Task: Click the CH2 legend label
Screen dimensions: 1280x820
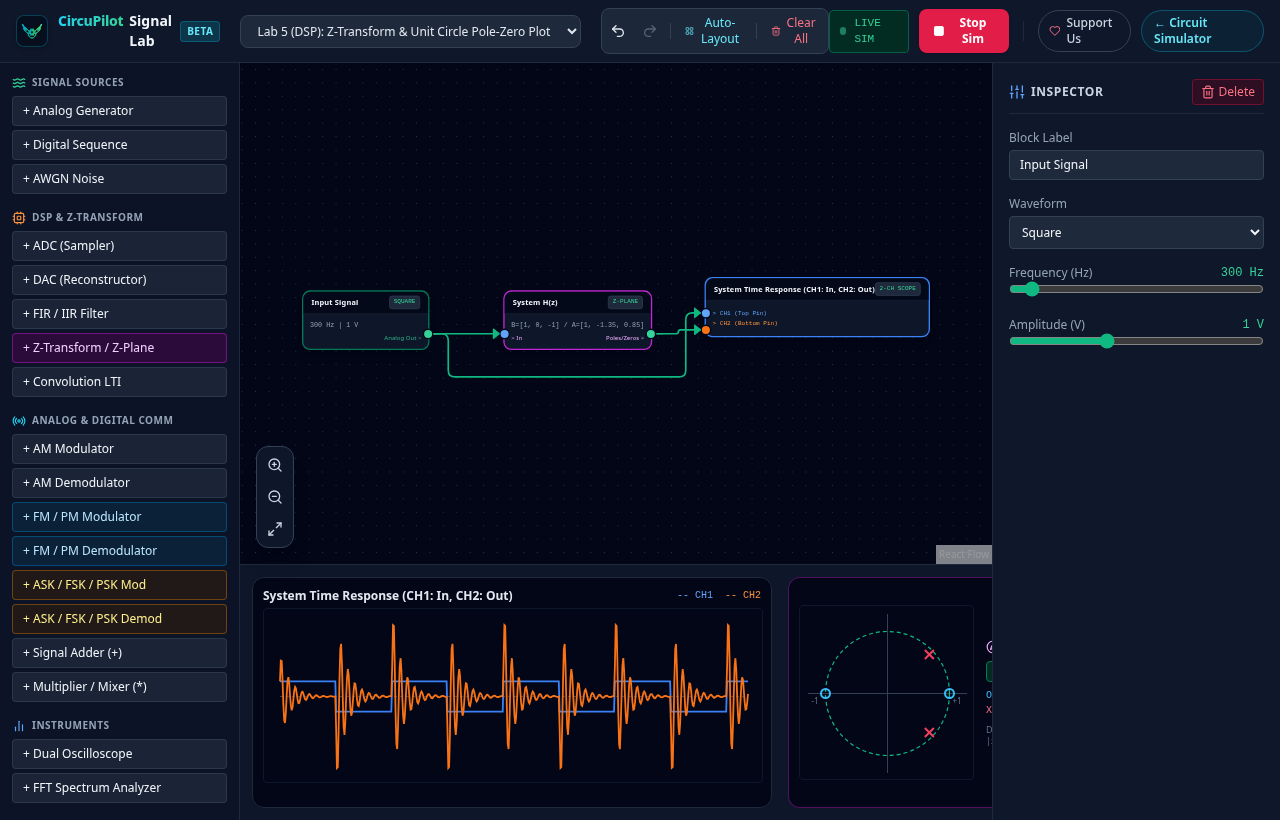Action: point(743,595)
